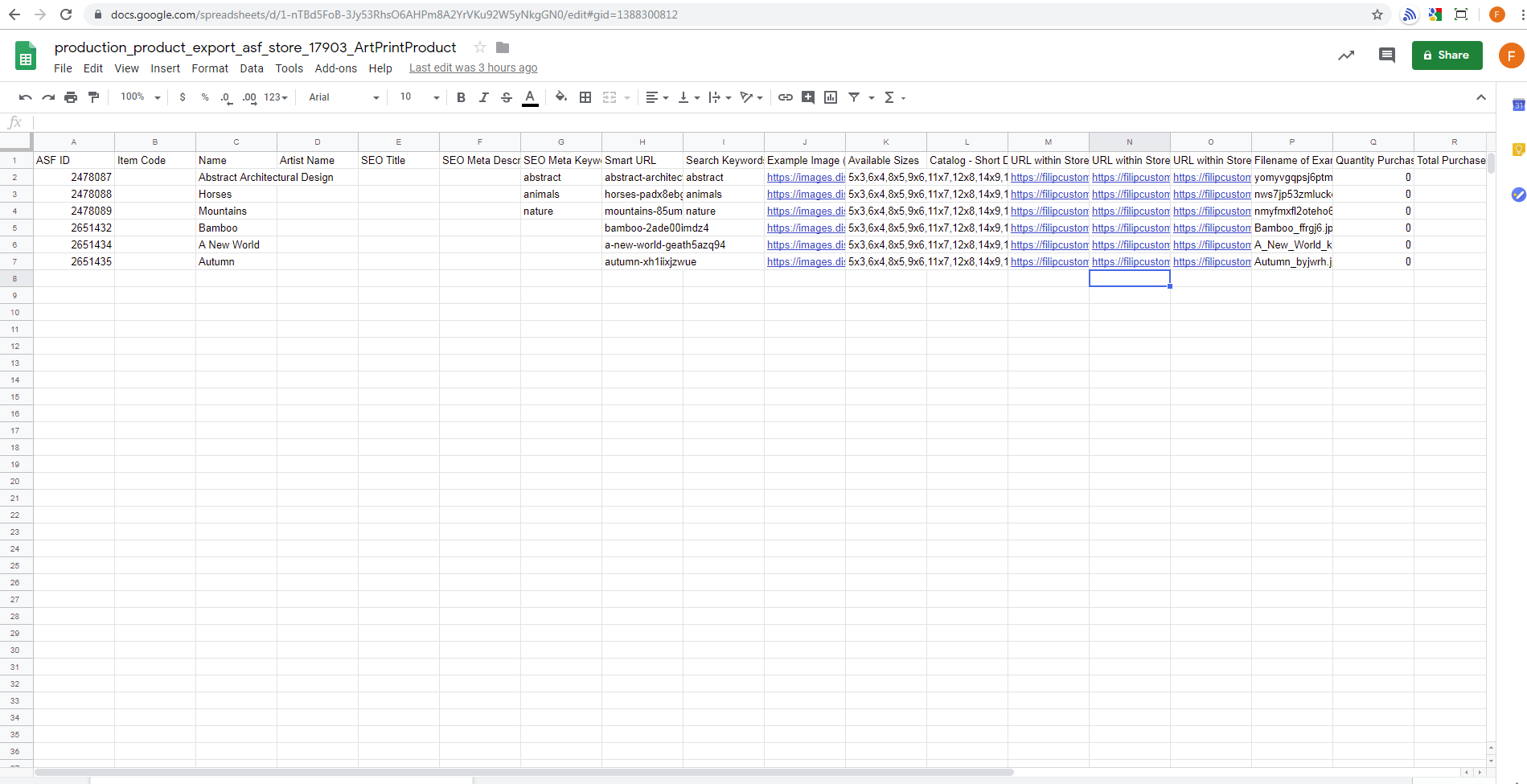This screenshot has width=1527, height=784.
Task: Select cell containing 'Abstract Architectural Design'
Action: [x=236, y=178]
